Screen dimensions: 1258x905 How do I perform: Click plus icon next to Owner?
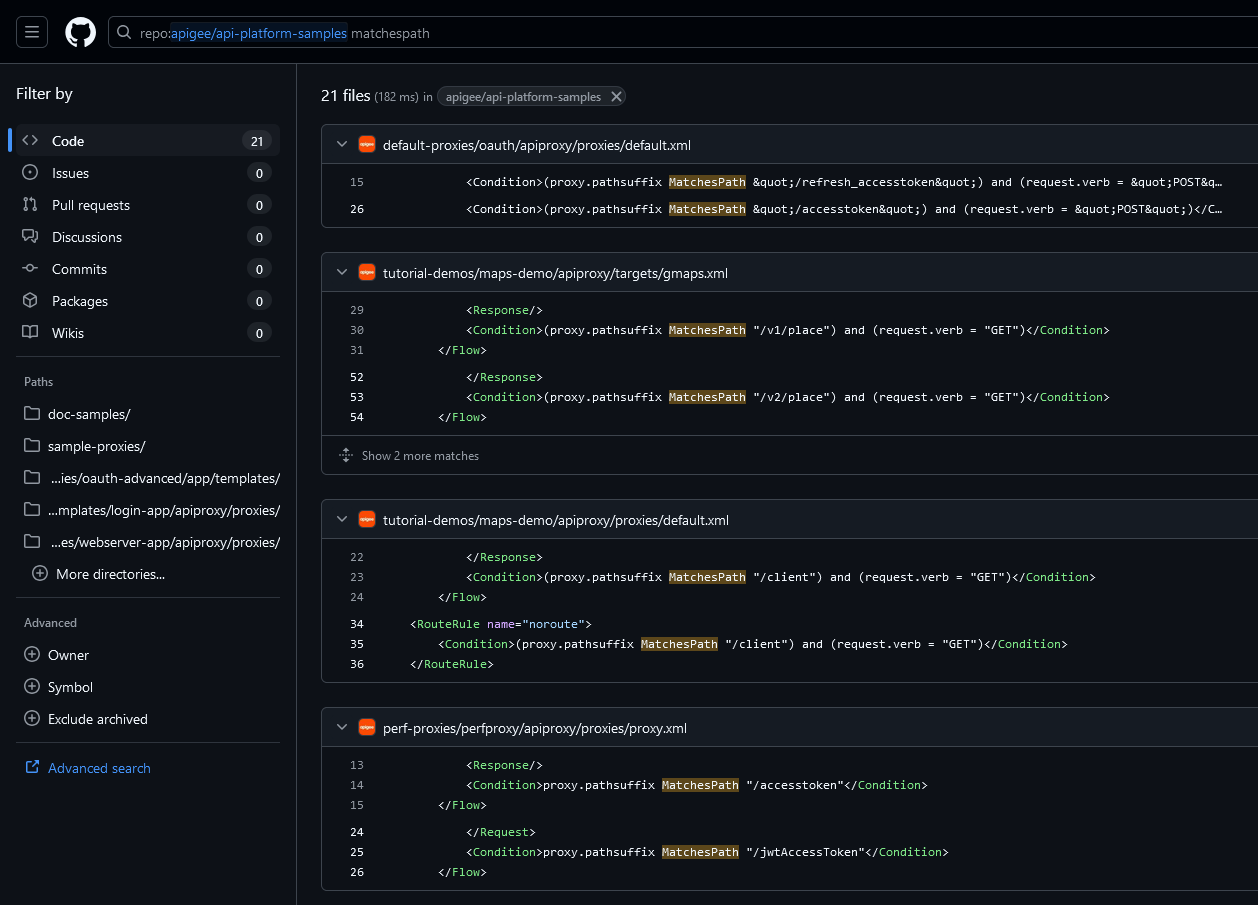pyautogui.click(x=32, y=655)
